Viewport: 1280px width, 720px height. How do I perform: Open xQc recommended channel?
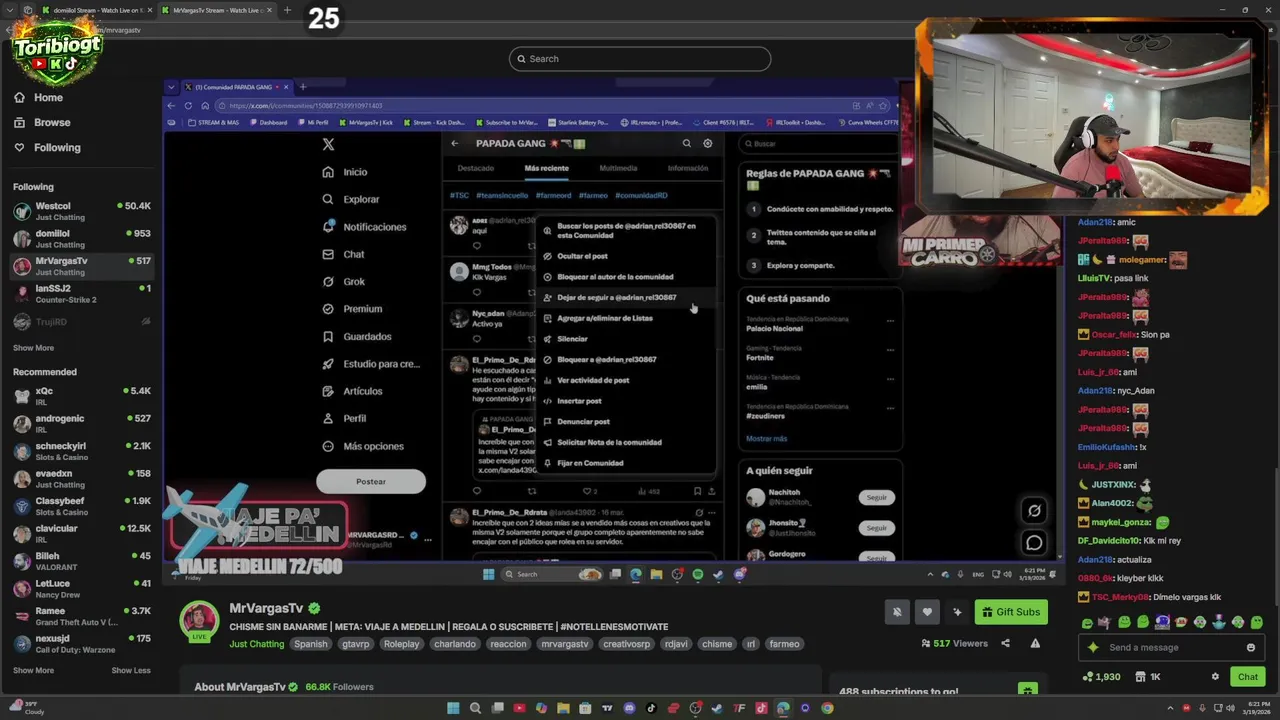pos(81,396)
